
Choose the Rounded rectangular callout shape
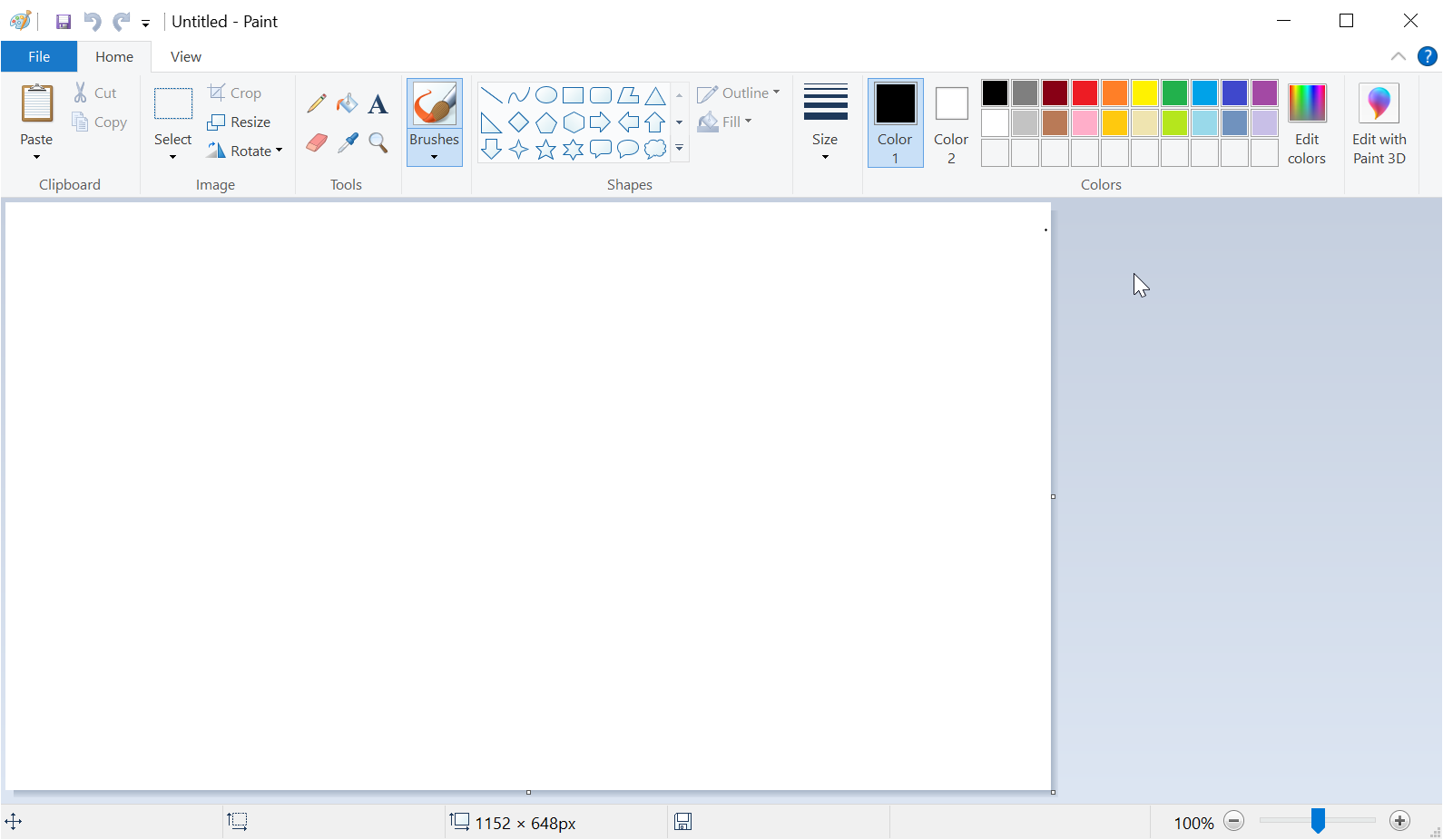(x=601, y=150)
